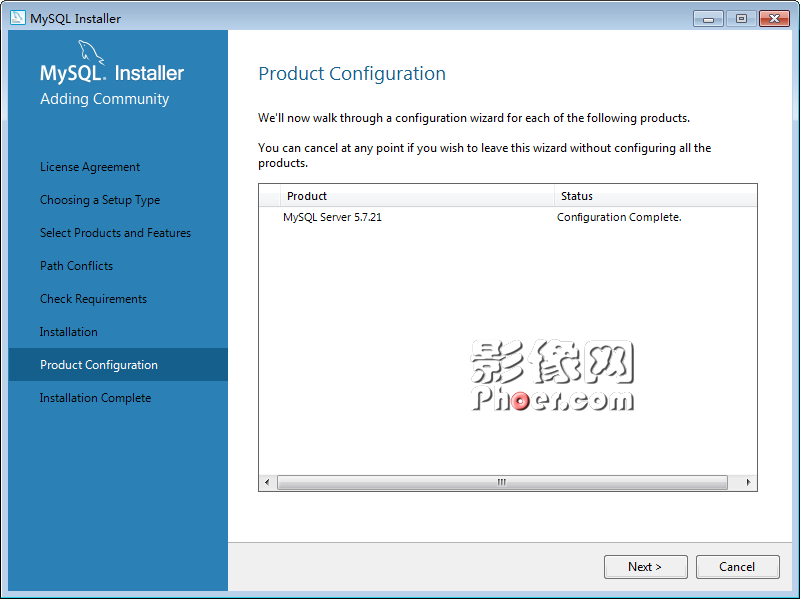
Task: Open Select Products and Features step
Action: 115,233
